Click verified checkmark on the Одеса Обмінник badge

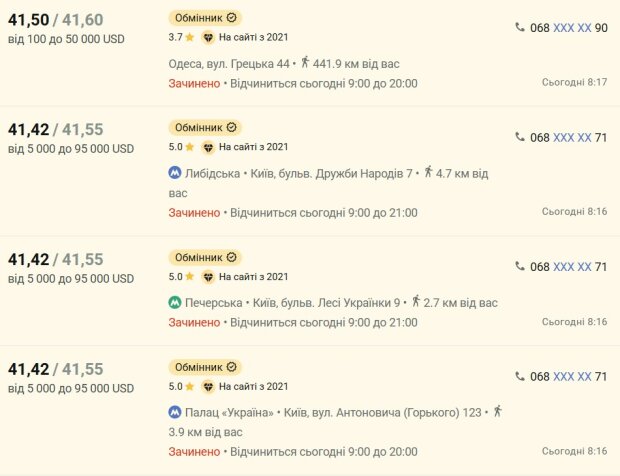tap(232, 17)
